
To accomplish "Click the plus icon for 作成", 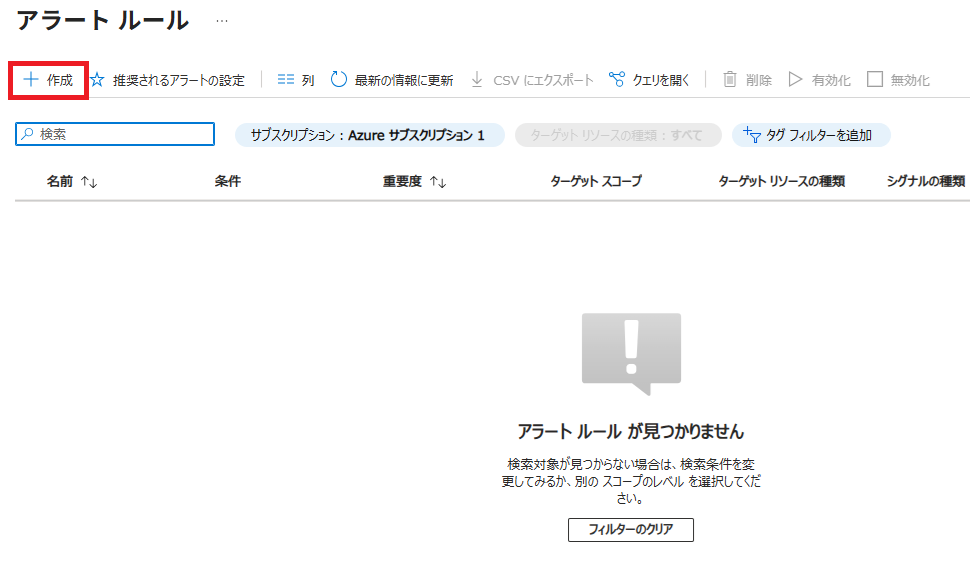I will (x=30, y=80).
